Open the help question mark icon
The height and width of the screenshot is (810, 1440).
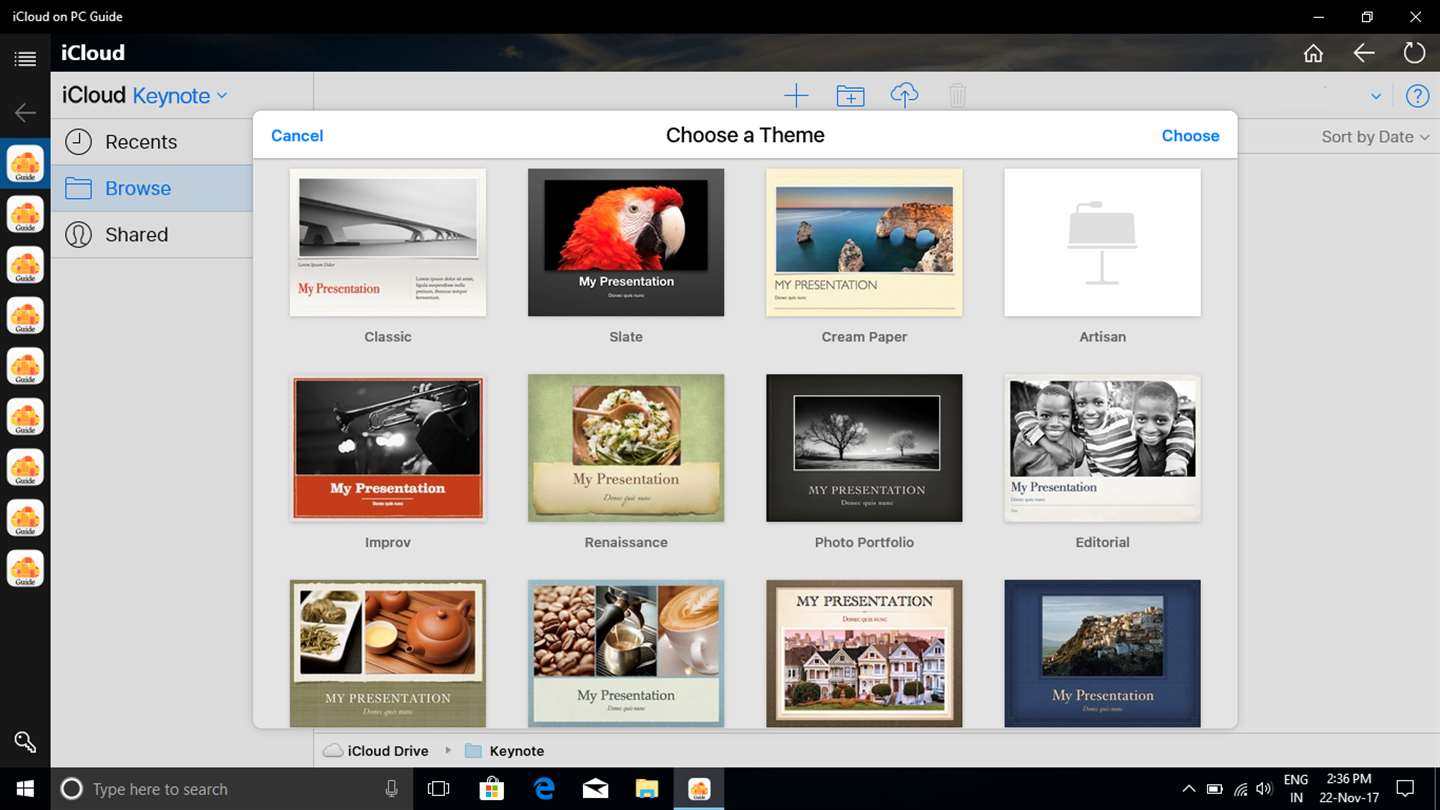click(x=1417, y=96)
